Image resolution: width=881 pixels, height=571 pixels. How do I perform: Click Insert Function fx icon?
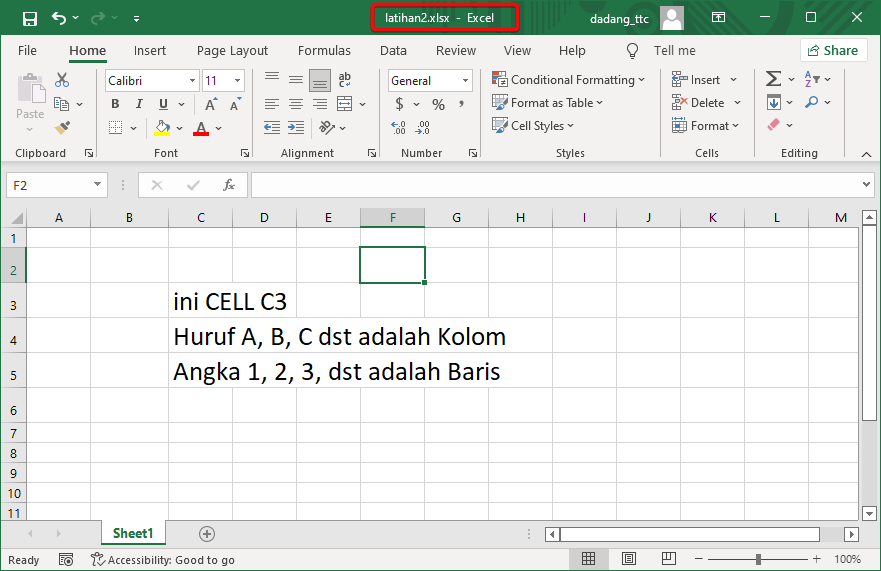click(229, 185)
